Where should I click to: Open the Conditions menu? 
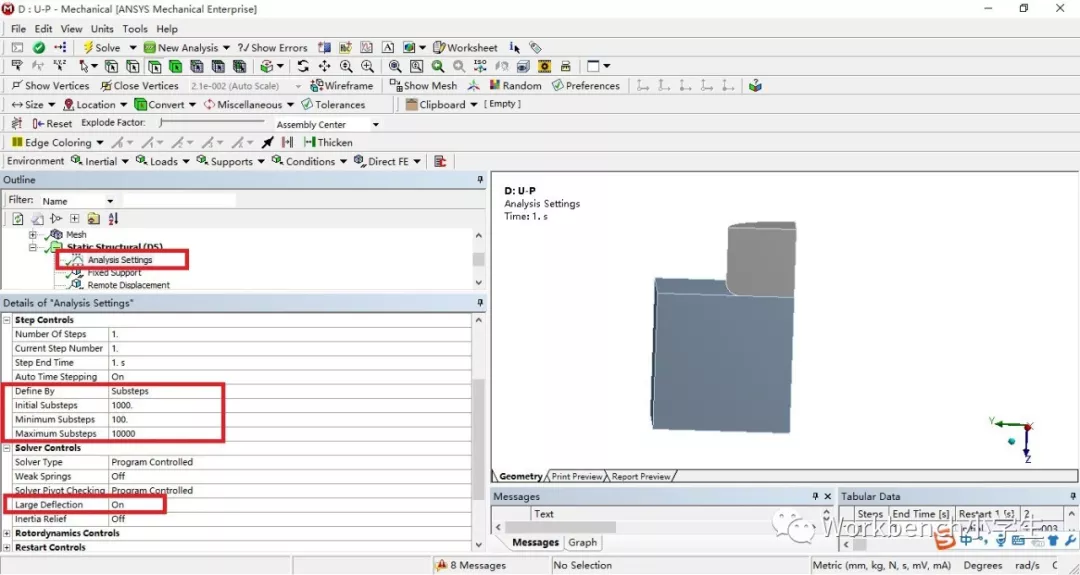point(309,161)
